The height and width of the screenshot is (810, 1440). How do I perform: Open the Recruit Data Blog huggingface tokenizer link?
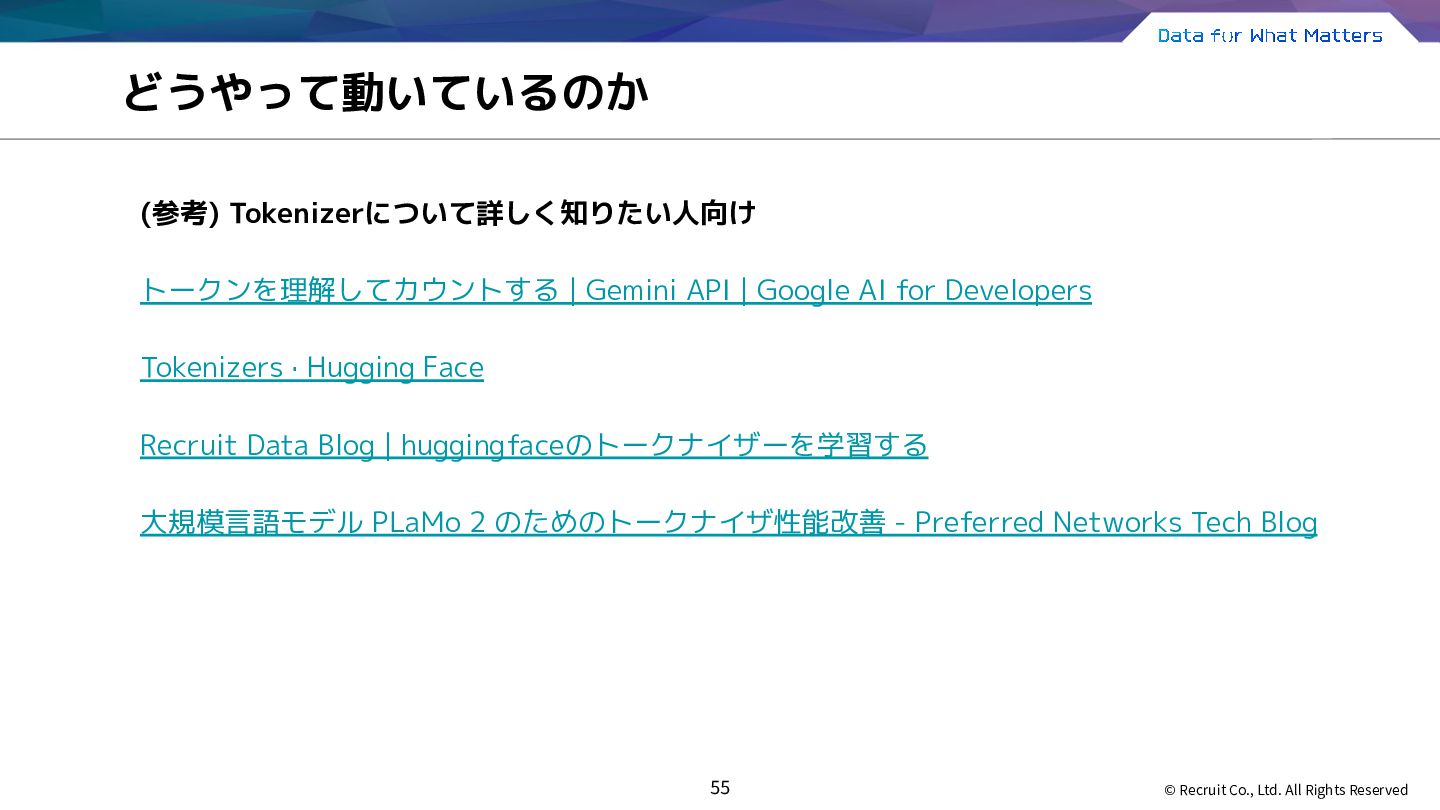[x=534, y=445]
